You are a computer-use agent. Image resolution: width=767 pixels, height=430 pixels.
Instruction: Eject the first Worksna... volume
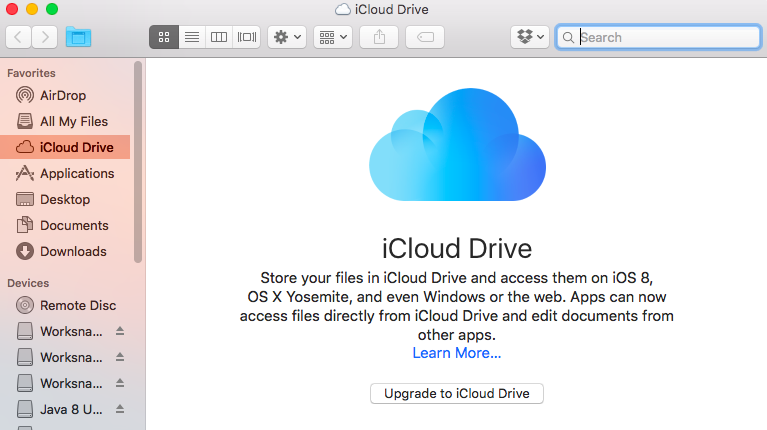(120, 331)
